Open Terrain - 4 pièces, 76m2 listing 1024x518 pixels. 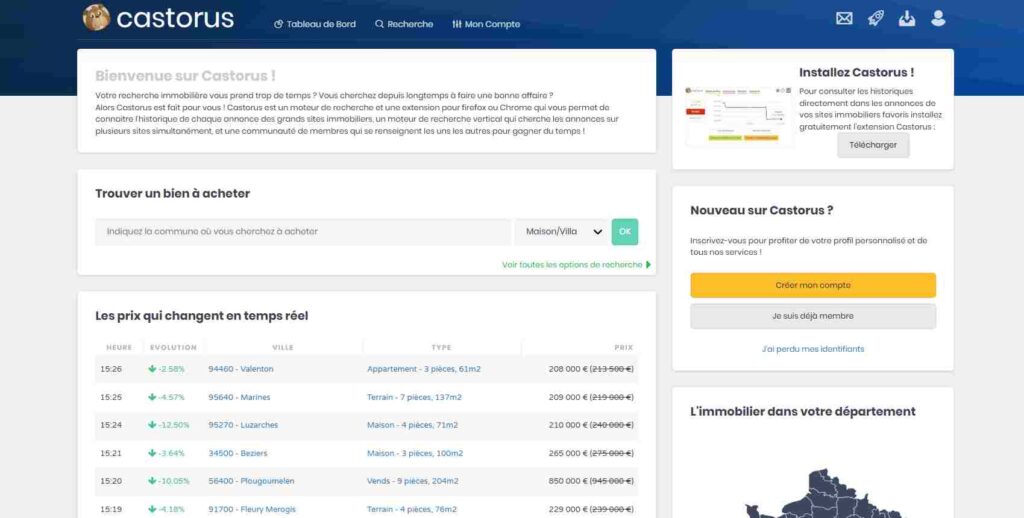(x=412, y=510)
